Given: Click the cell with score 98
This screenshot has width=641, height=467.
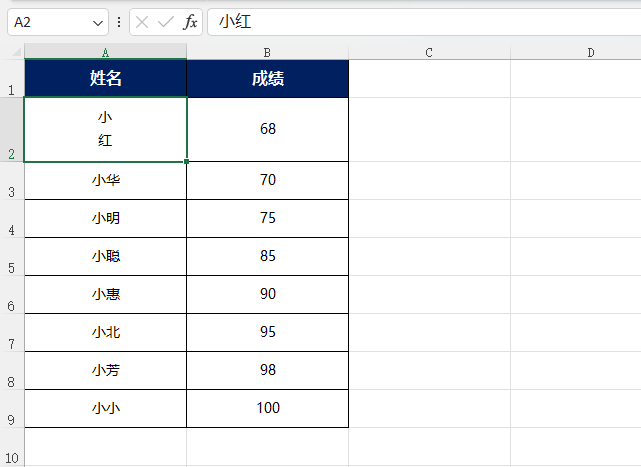Looking at the screenshot, I should [267, 371].
